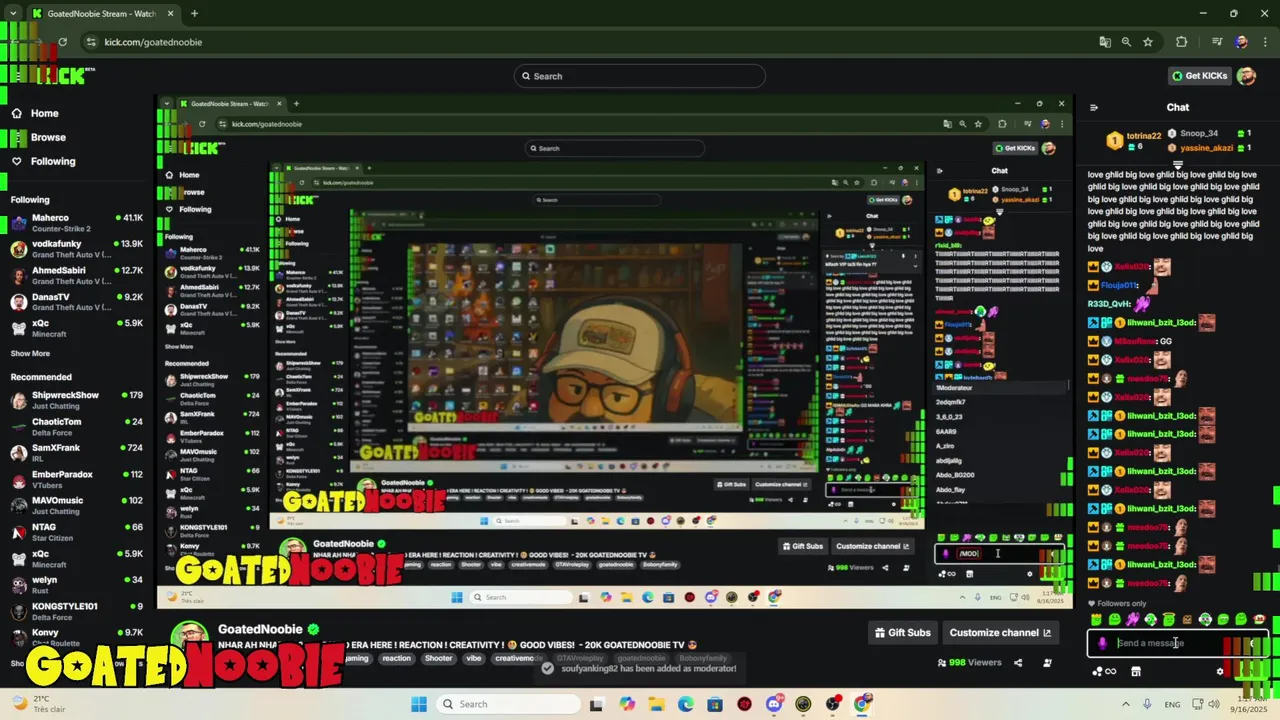This screenshot has height=720, width=1280.
Task: Click the translate page icon in address bar
Action: pos(1105,42)
